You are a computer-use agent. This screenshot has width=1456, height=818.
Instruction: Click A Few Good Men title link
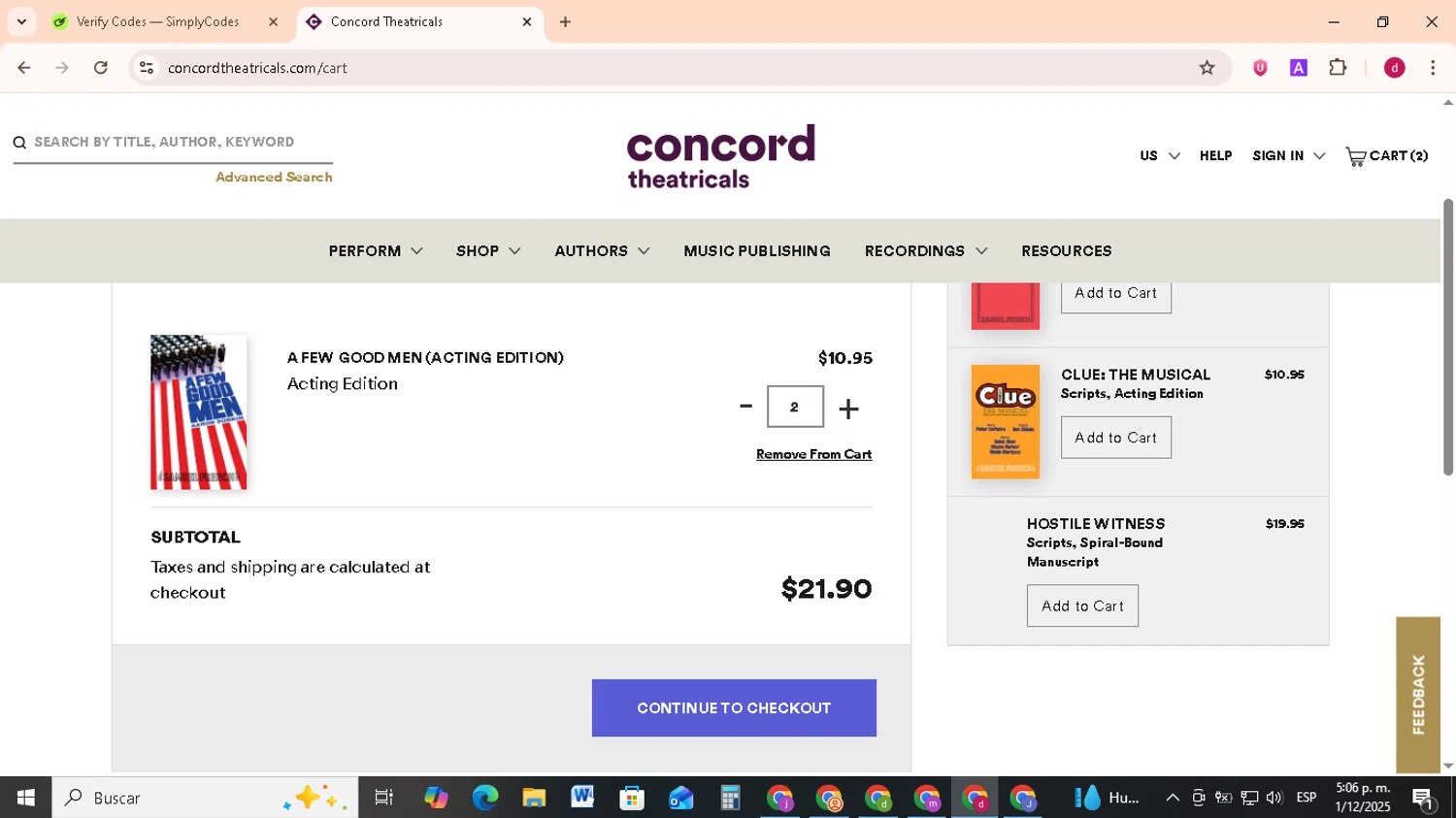425,358
